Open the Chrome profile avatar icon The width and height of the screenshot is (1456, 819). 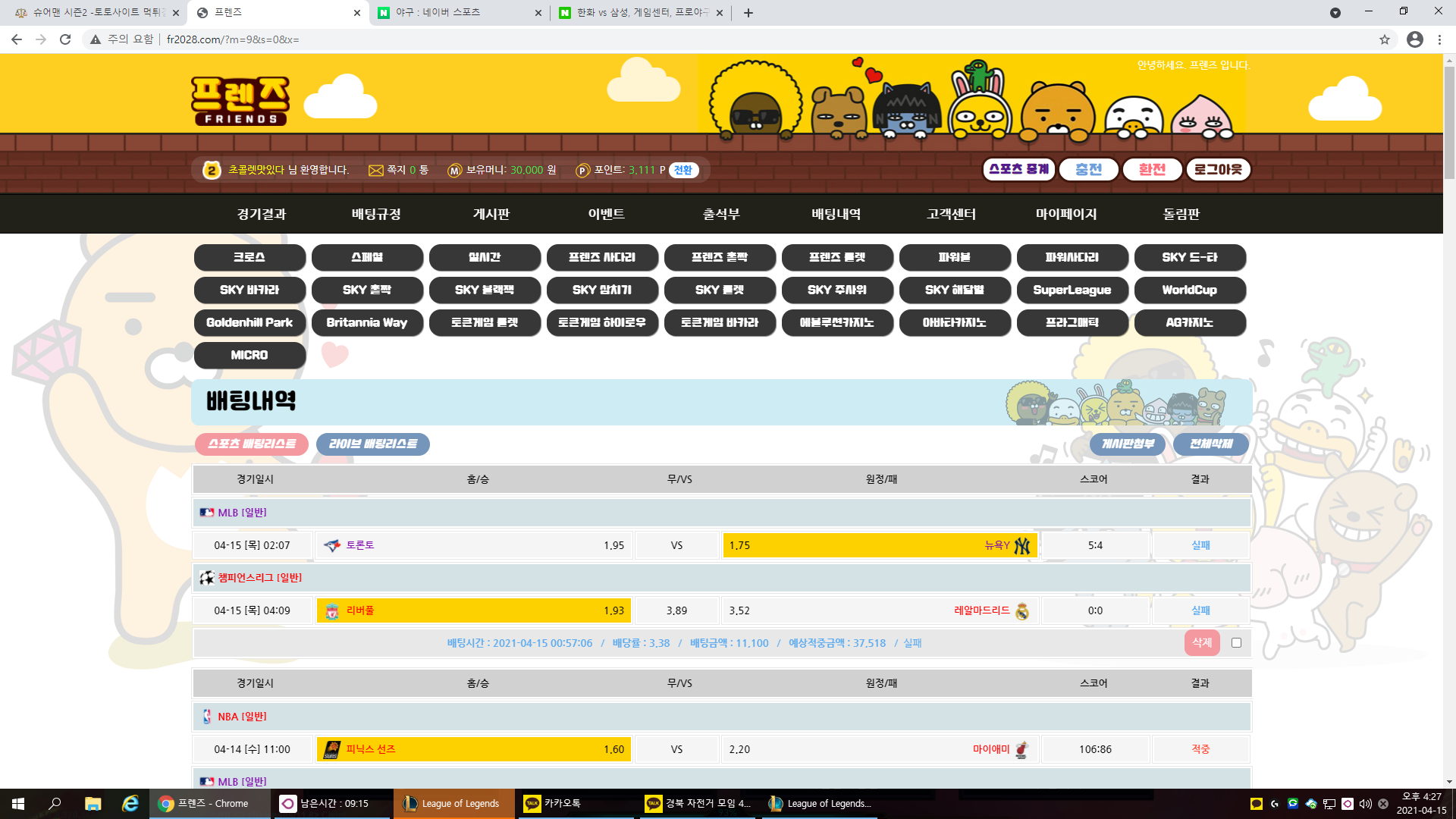click(x=1414, y=39)
